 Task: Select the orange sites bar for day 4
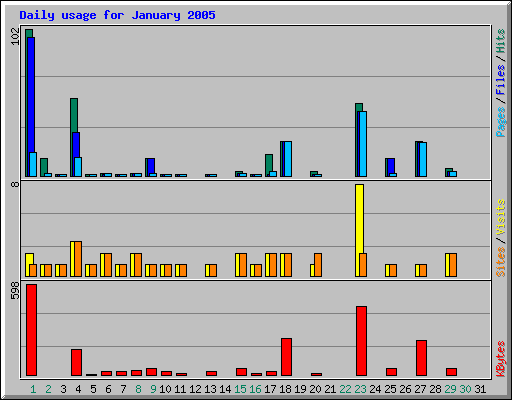pyautogui.click(x=78, y=259)
